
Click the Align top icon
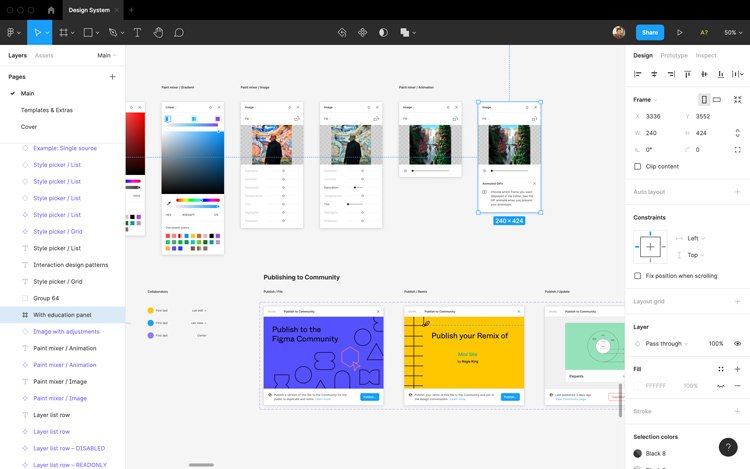(687, 74)
